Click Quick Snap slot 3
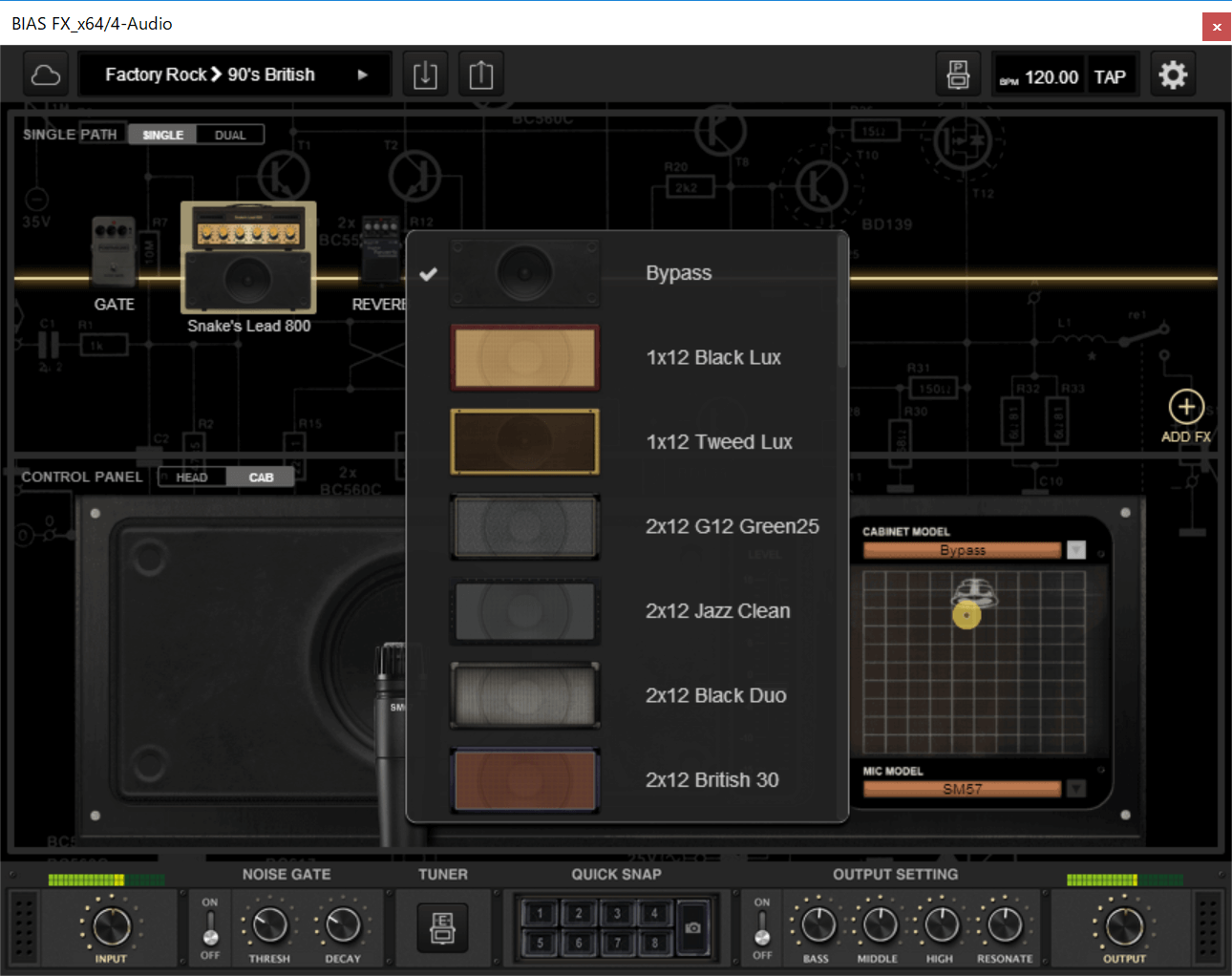This screenshot has height=976, width=1232. [617, 913]
